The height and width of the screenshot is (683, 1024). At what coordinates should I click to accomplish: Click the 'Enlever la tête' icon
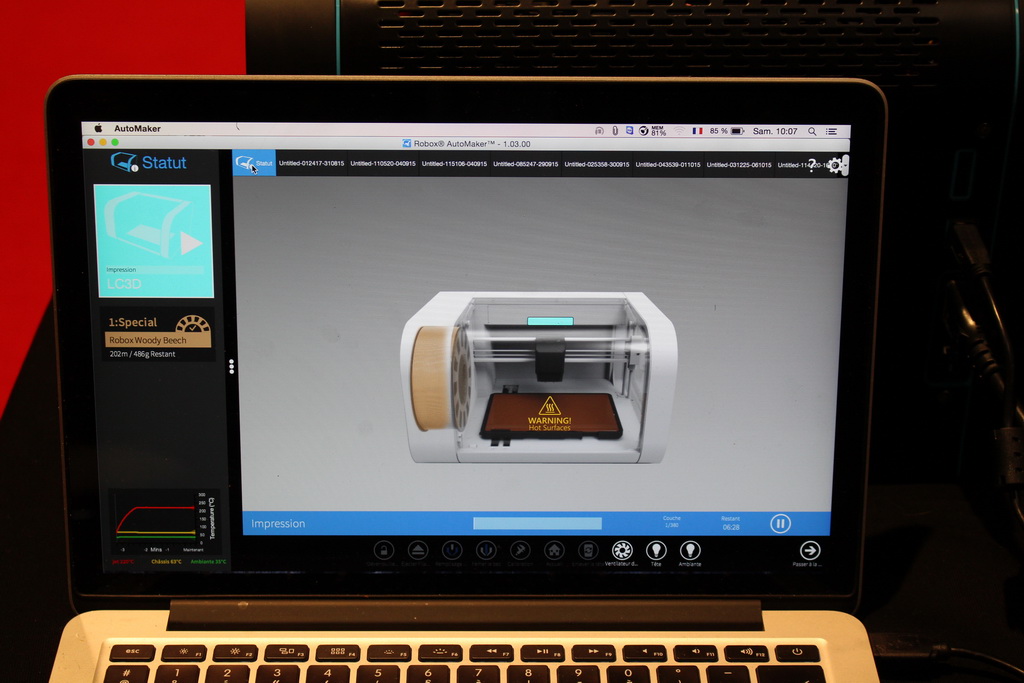588,550
